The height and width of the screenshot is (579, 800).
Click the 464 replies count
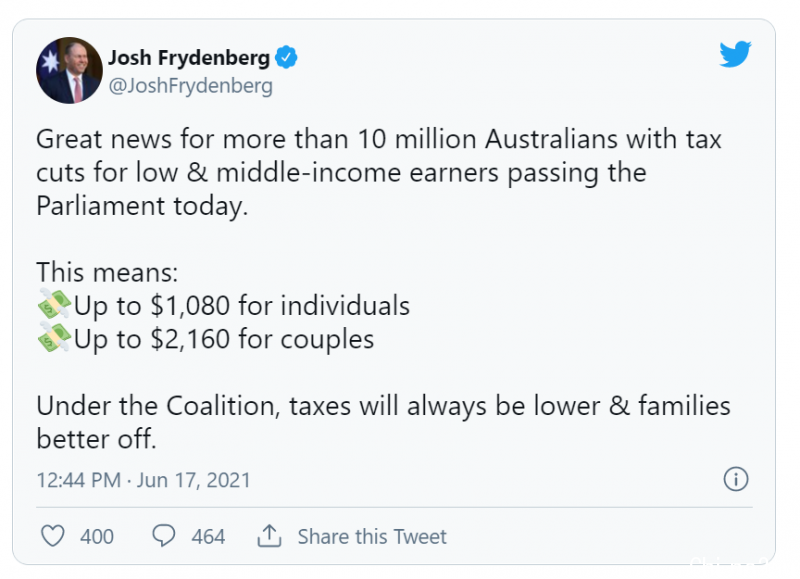point(208,537)
